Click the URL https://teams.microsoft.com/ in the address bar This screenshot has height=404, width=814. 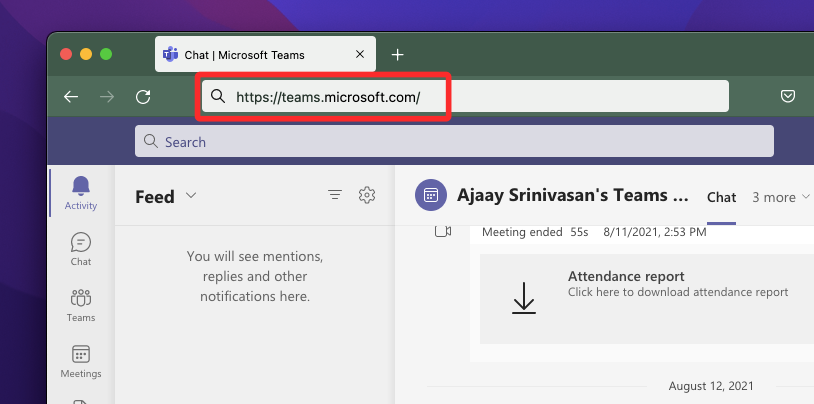(x=328, y=97)
